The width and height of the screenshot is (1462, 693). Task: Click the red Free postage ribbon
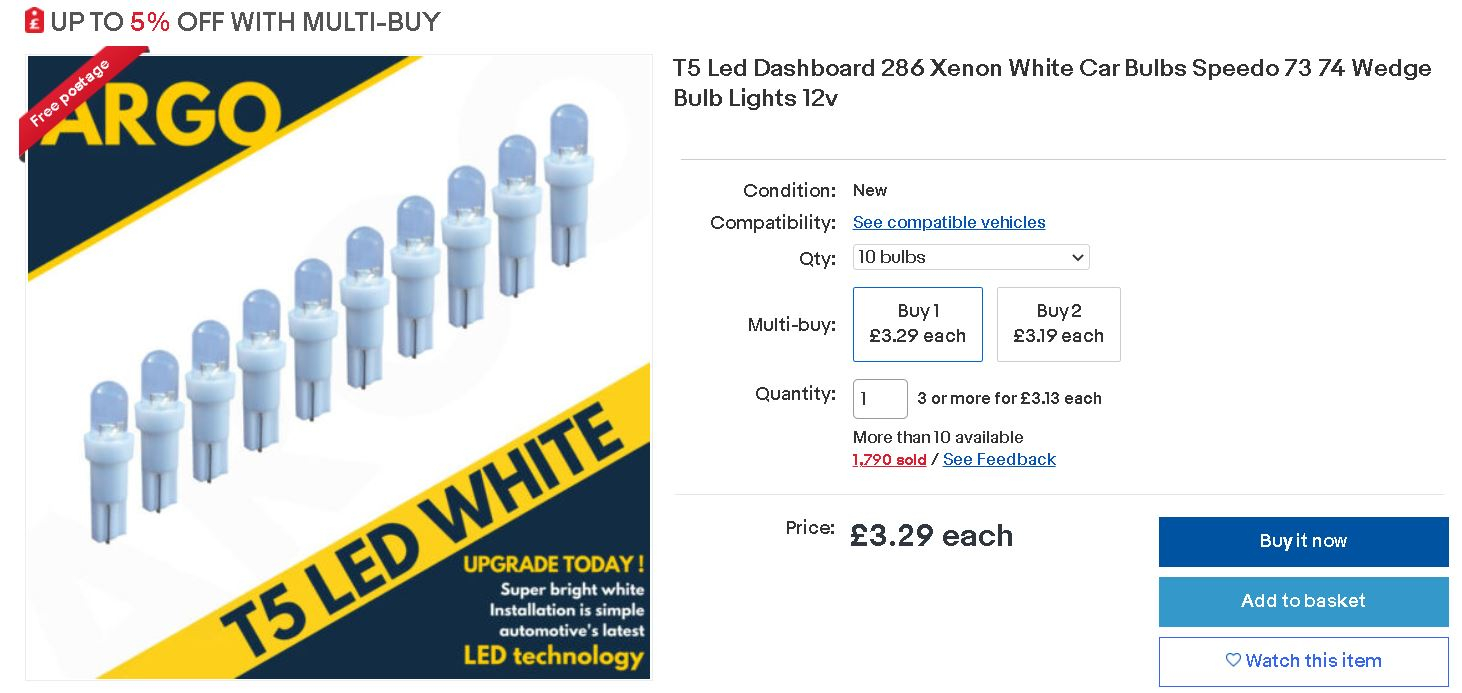pos(68,95)
